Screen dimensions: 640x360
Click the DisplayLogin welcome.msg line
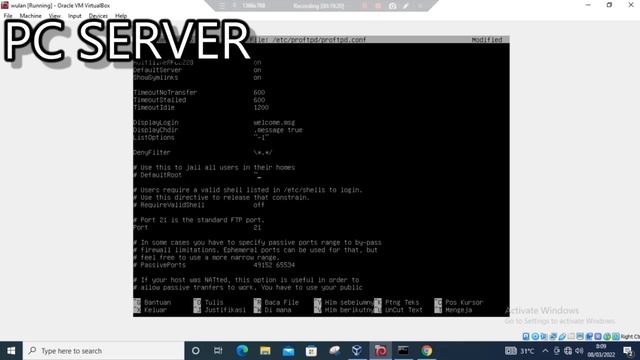pyautogui.click(x=214, y=122)
